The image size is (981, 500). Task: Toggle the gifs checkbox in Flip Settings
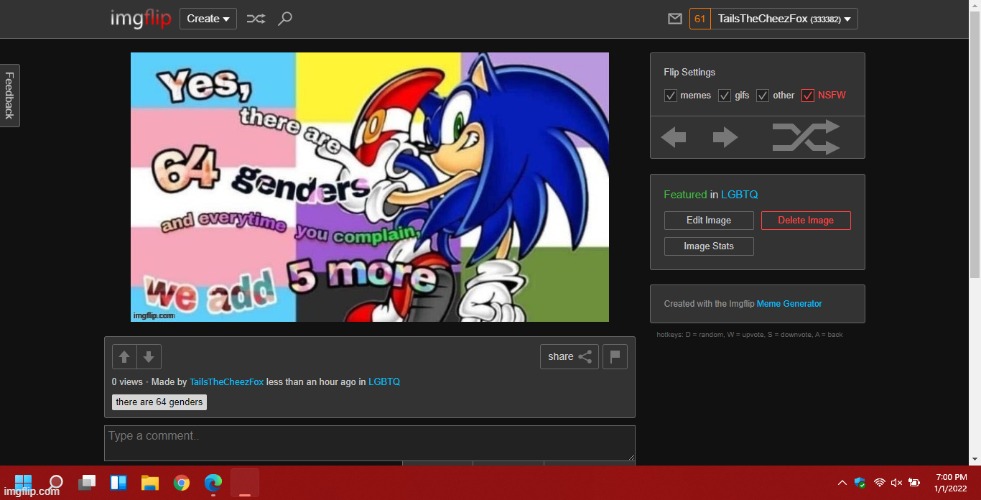(x=724, y=95)
